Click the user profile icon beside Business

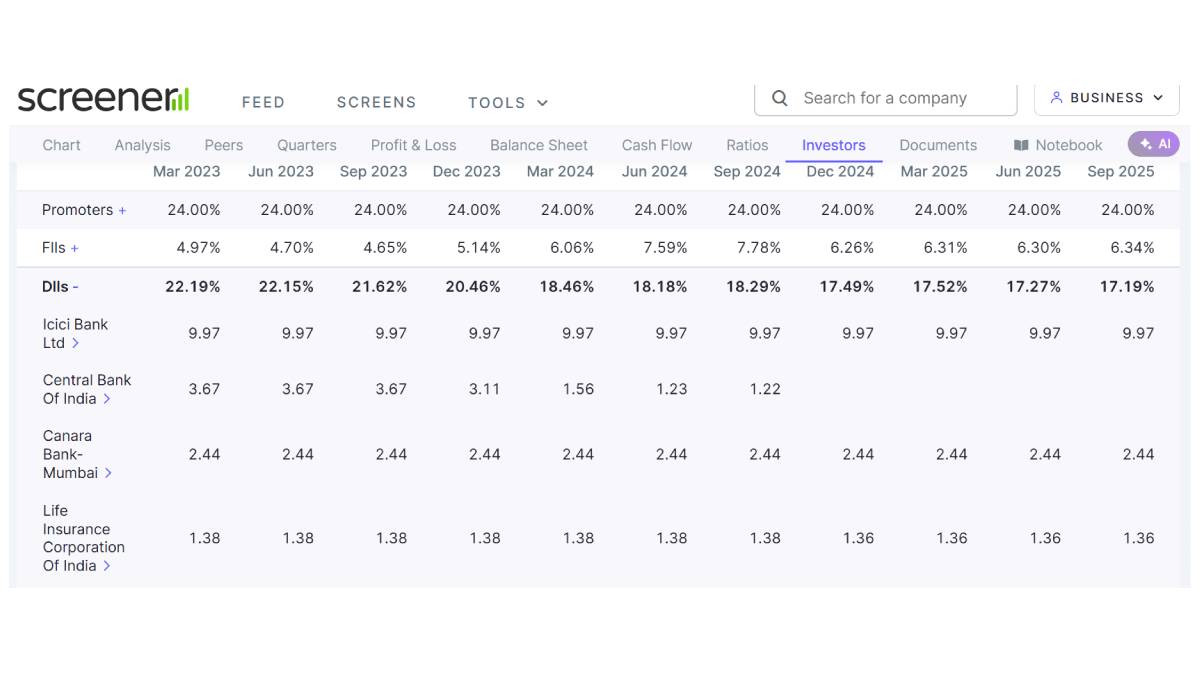click(x=1056, y=98)
